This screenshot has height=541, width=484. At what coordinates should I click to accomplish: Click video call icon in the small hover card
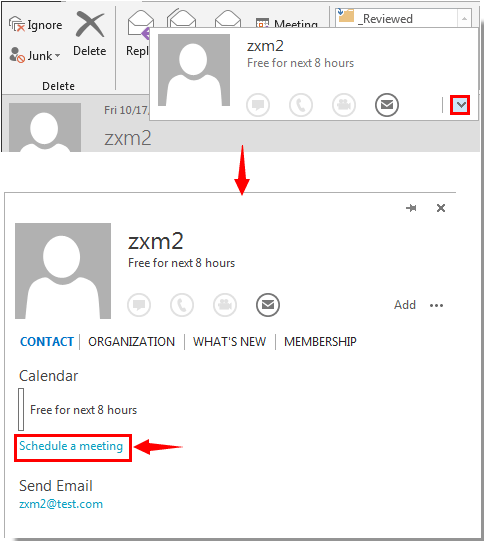click(344, 105)
